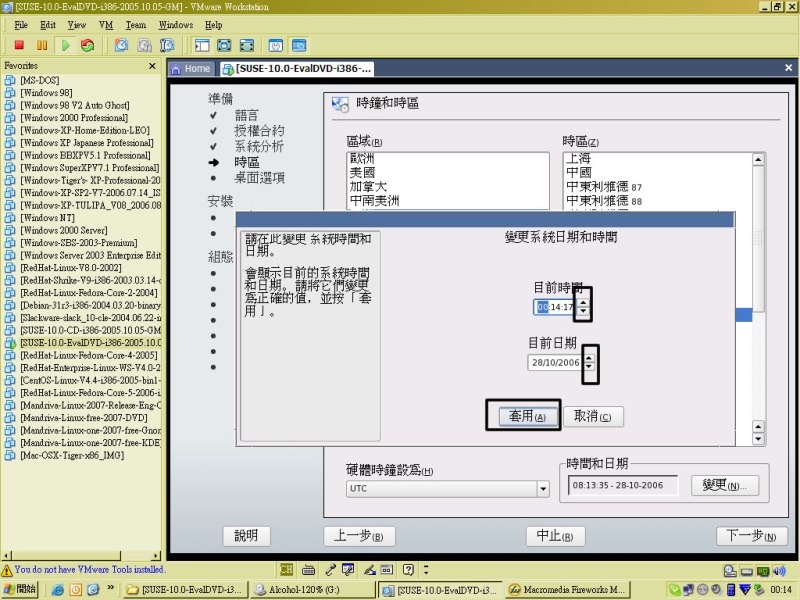Image resolution: width=800 pixels, height=600 pixels.
Task: Click the Revert to Snapshot icon
Action: click(144, 45)
